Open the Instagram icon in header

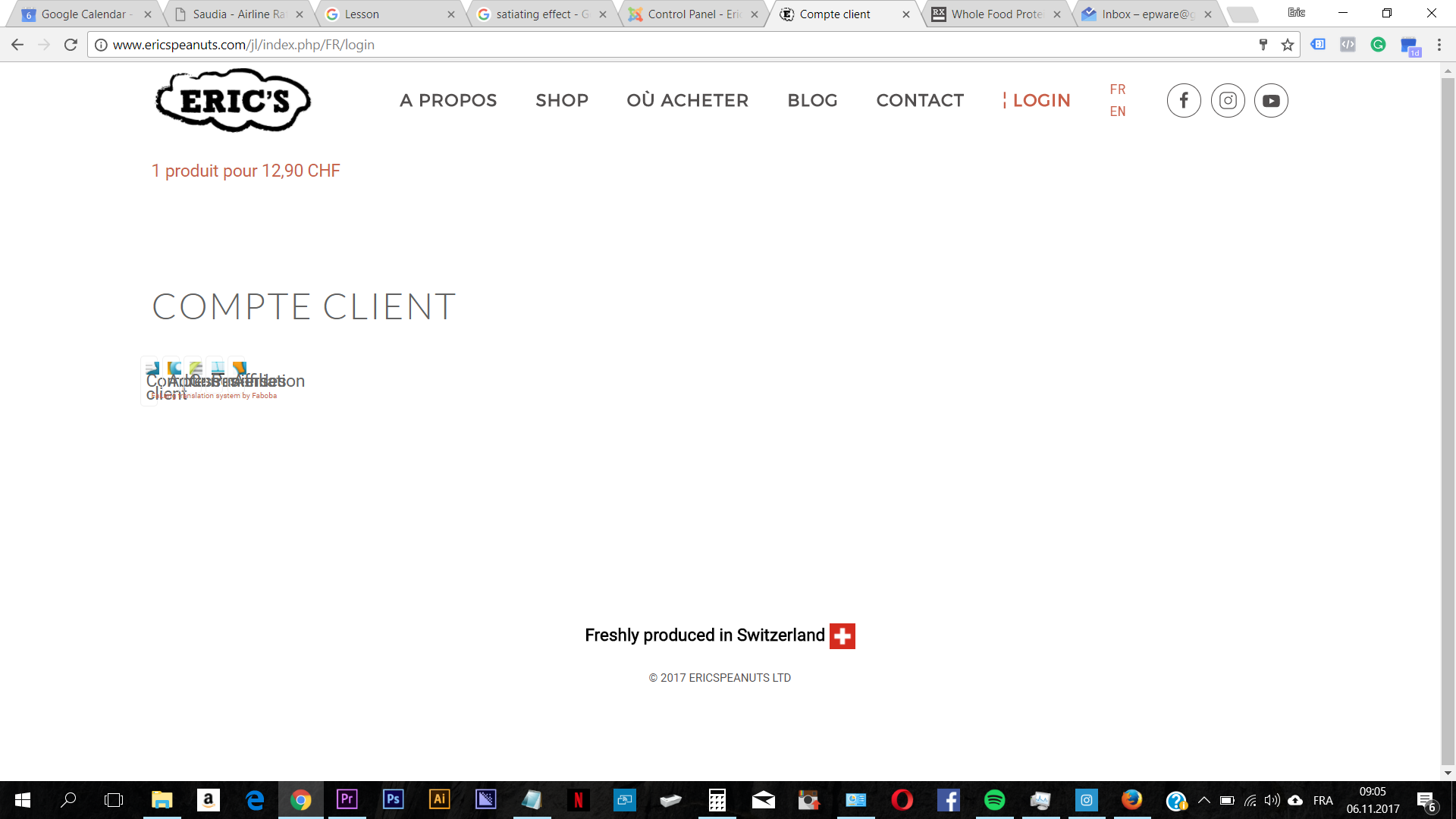tap(1228, 100)
